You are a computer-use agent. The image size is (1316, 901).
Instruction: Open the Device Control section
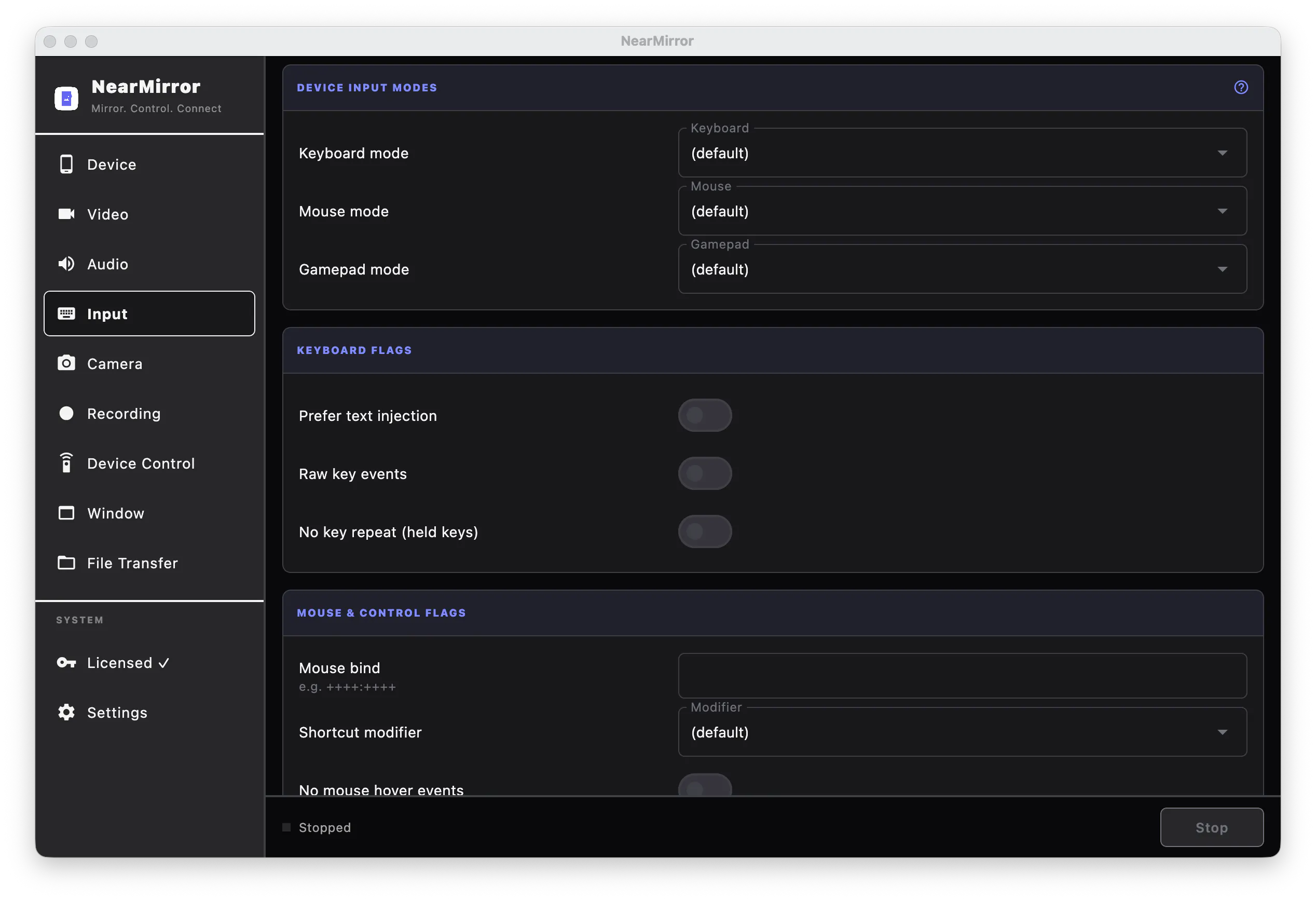click(149, 463)
